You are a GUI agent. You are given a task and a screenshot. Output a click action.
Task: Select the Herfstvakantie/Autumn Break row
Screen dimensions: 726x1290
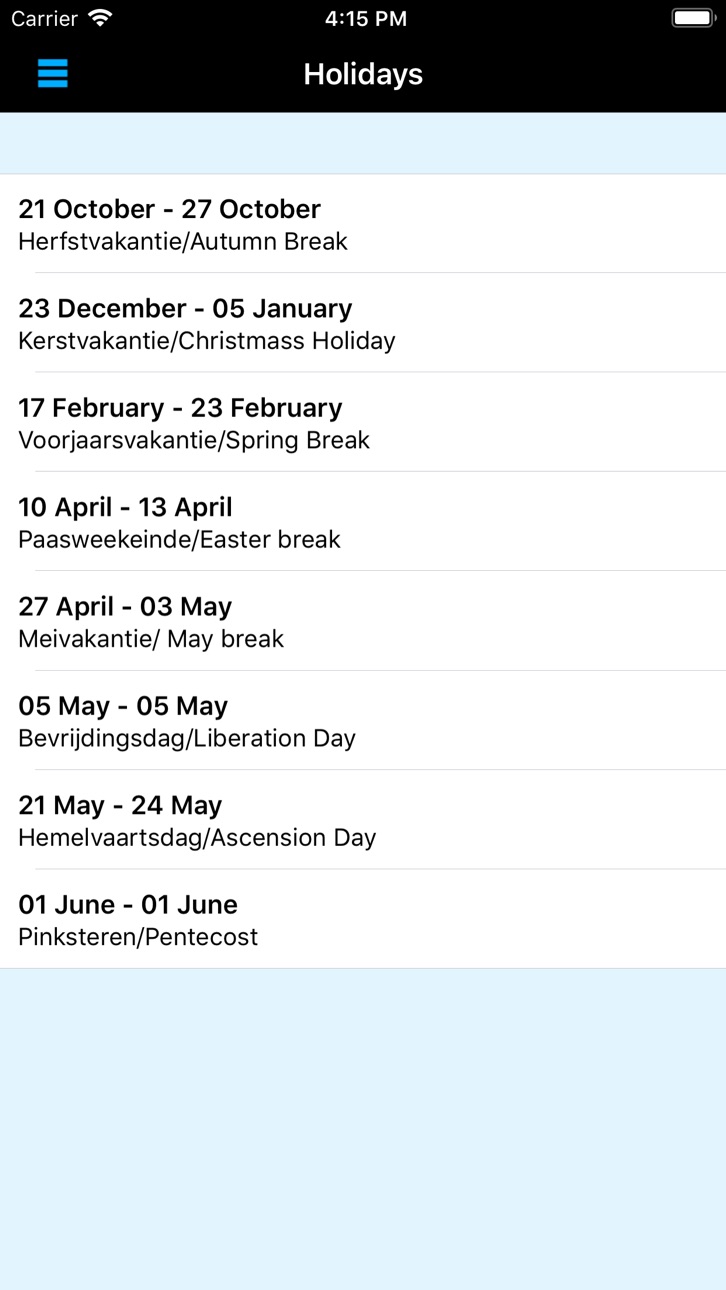[363, 224]
